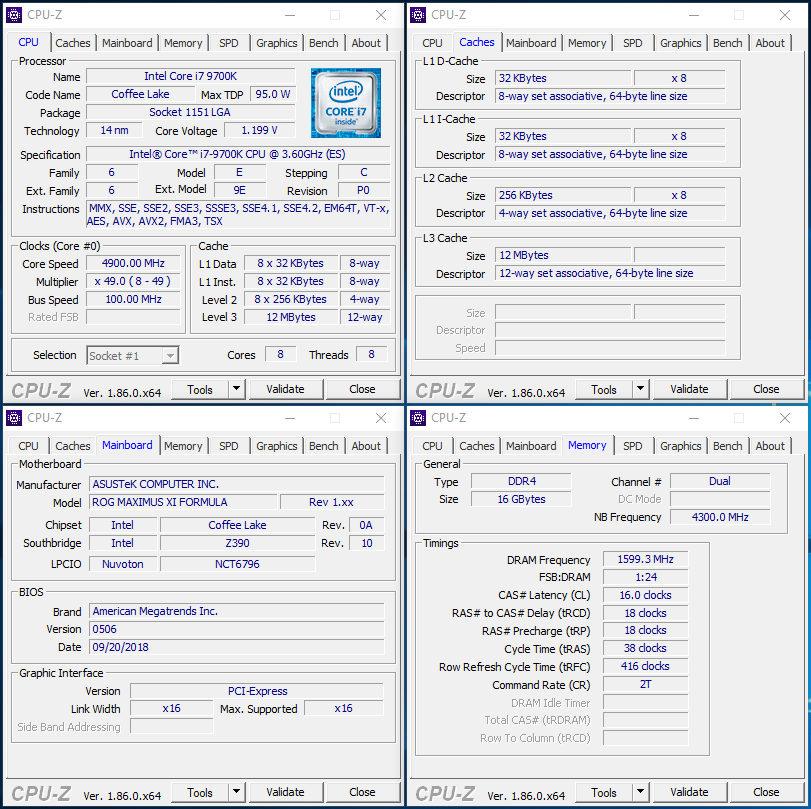Open SPD tab in Caches window
This screenshot has height=809, width=811.
(x=633, y=43)
